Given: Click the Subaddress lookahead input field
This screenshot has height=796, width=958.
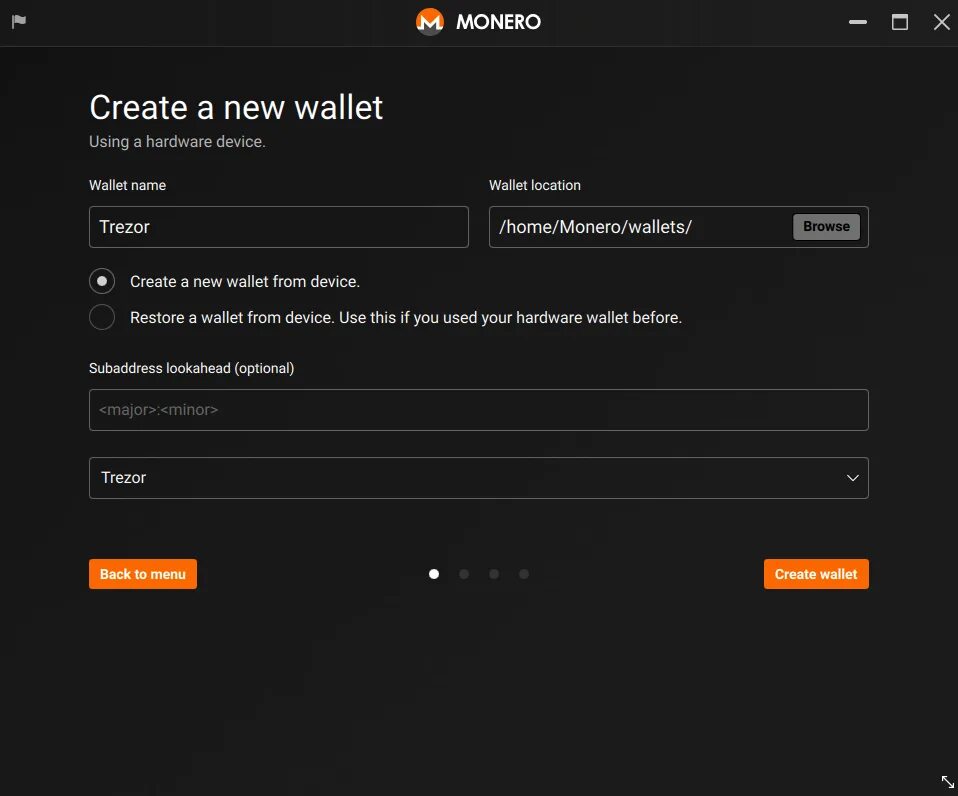Looking at the screenshot, I should 478,410.
